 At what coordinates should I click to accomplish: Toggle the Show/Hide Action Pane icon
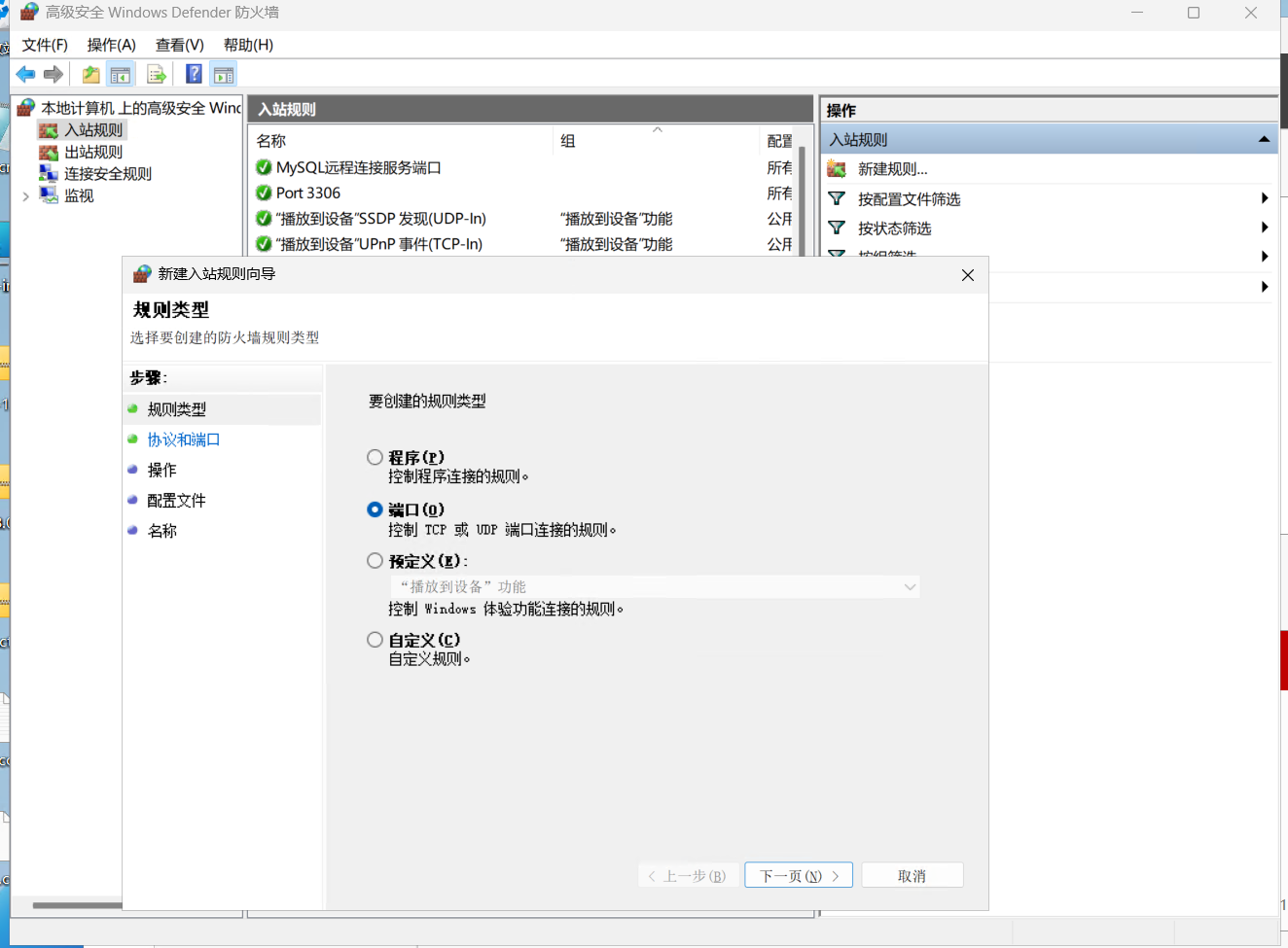click(x=224, y=74)
